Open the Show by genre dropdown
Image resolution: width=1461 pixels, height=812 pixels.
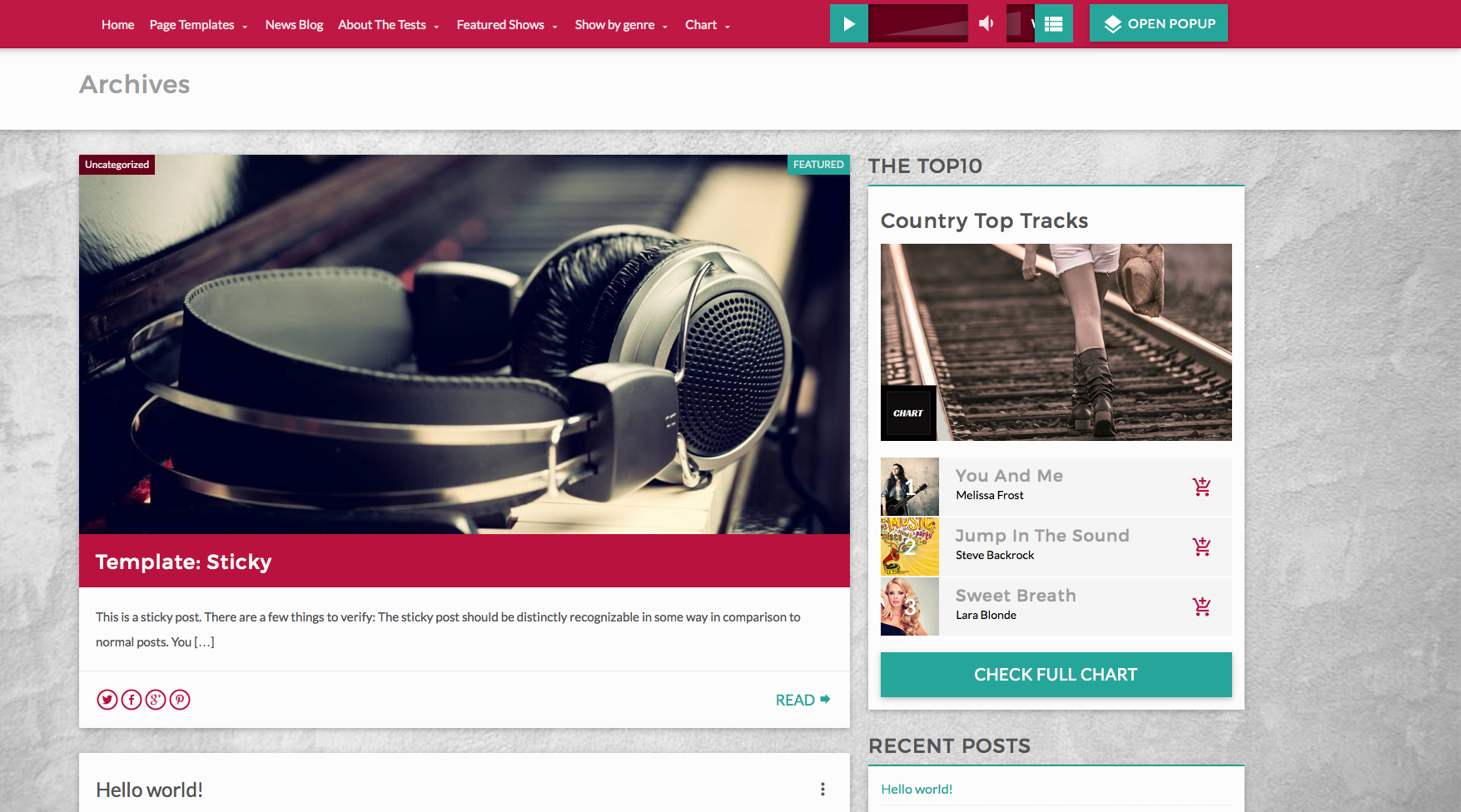pyautogui.click(x=620, y=25)
